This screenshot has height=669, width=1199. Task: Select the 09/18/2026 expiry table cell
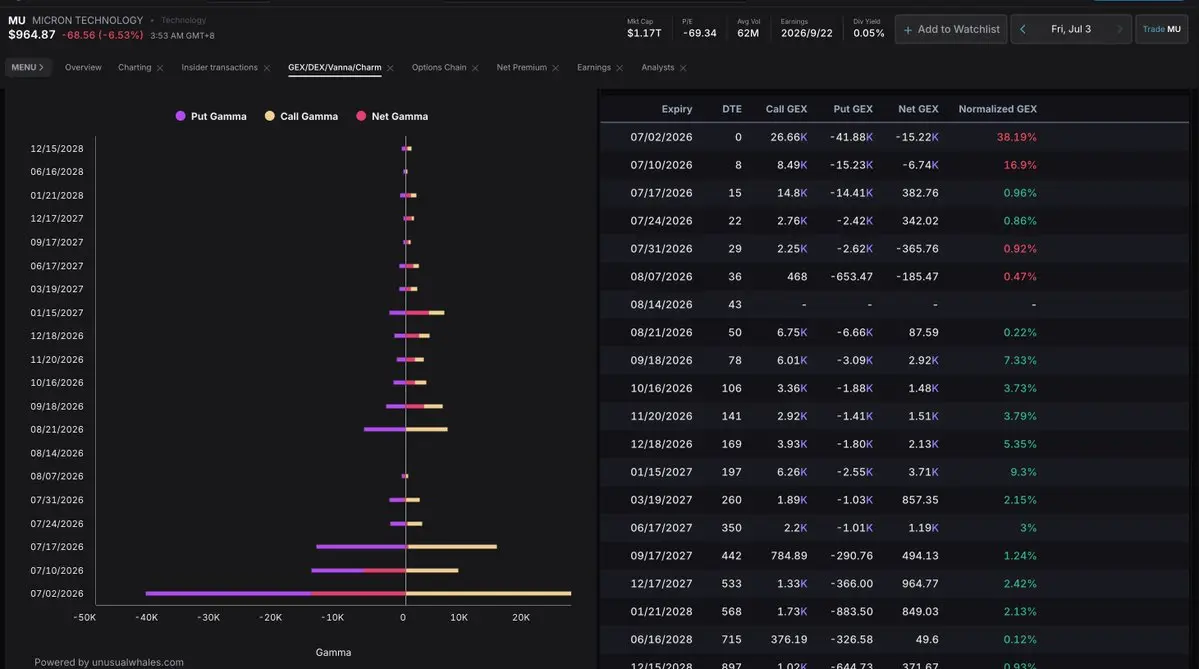point(661,360)
